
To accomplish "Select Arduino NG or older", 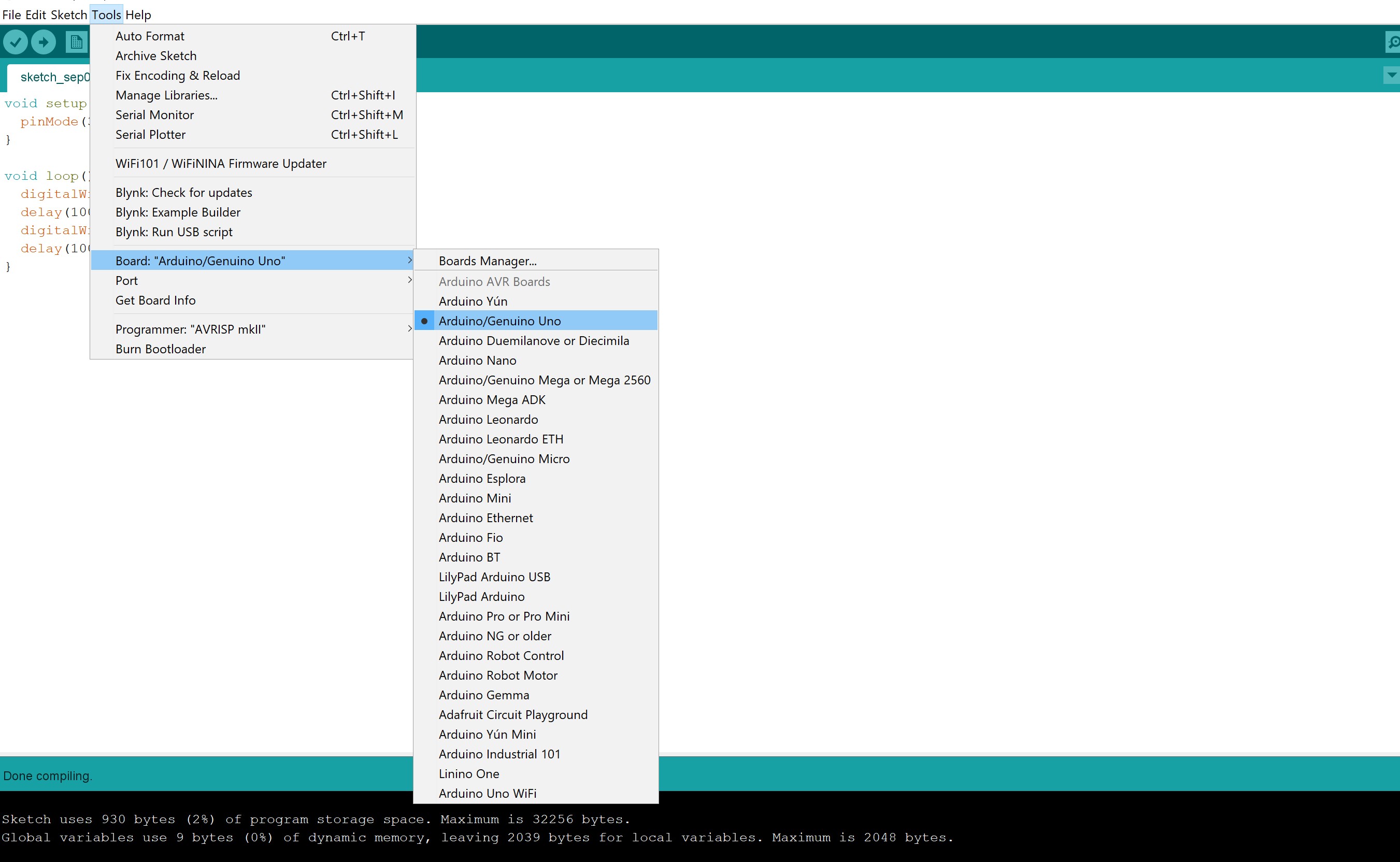I will 535,636.
